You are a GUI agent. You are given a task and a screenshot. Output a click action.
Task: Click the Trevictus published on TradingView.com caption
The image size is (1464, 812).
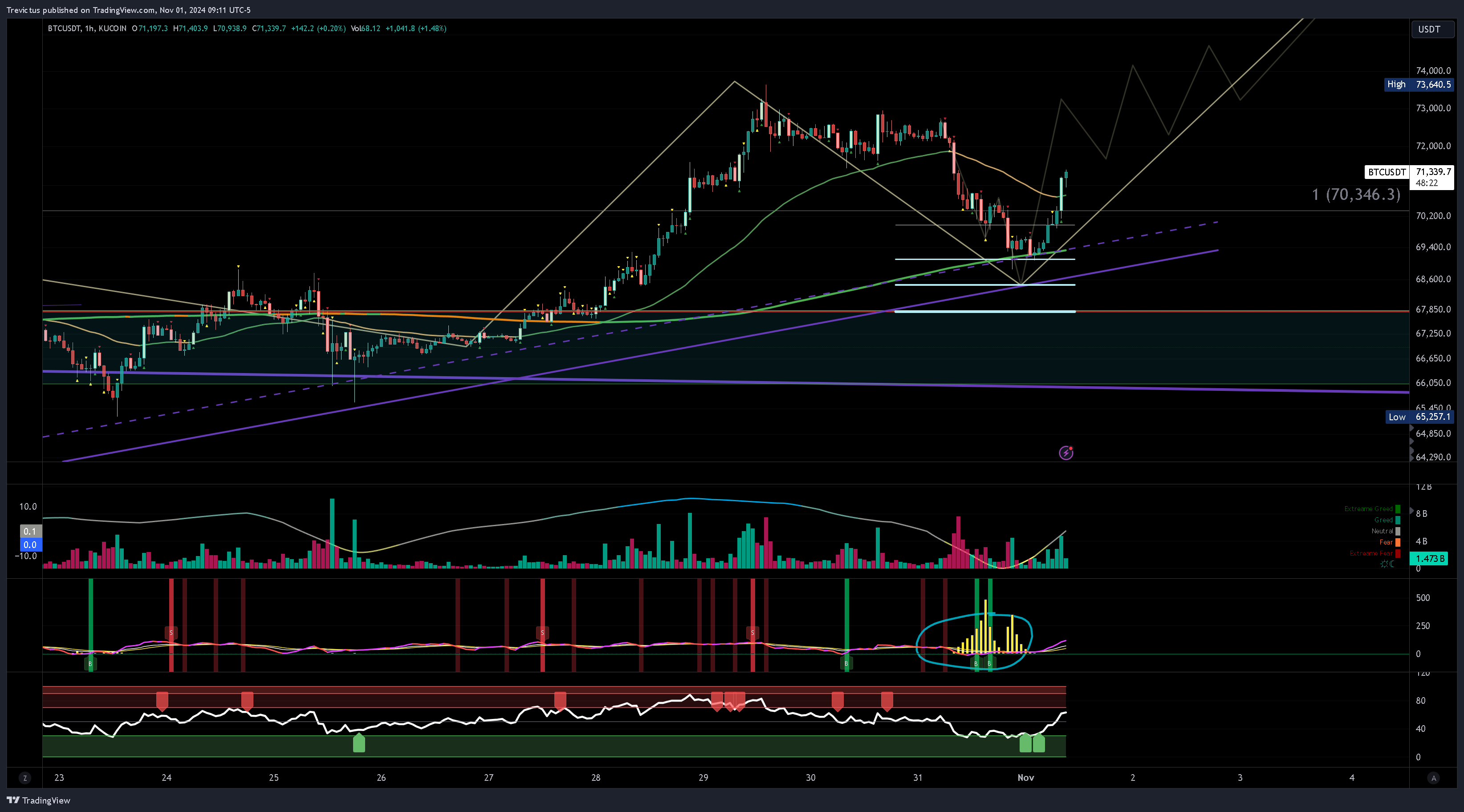click(80, 10)
